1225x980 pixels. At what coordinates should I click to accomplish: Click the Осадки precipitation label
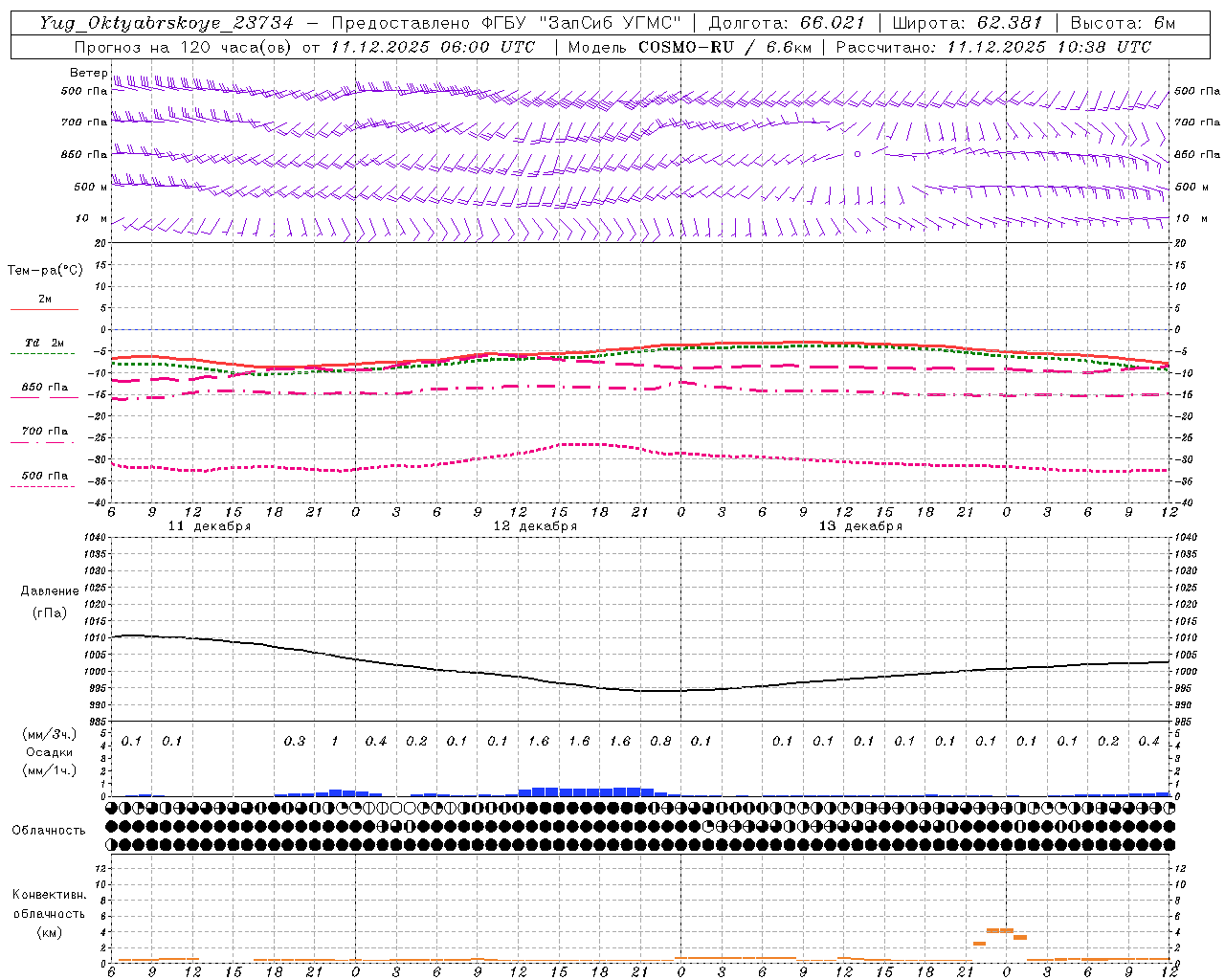pyautogui.click(x=49, y=752)
